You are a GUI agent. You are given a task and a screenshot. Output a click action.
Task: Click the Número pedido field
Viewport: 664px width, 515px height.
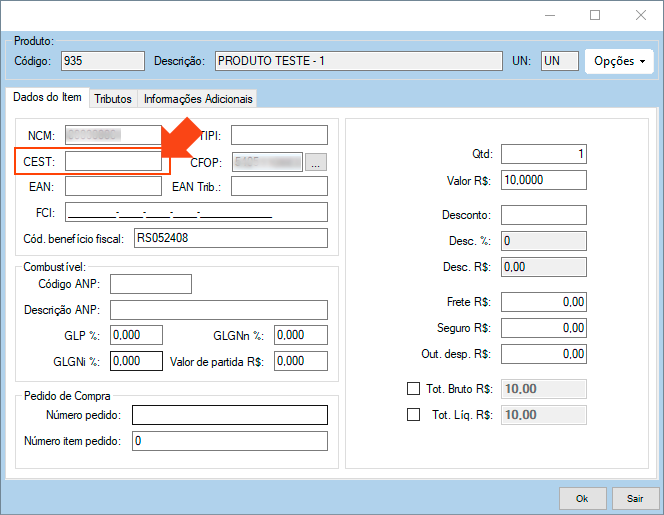[229, 415]
